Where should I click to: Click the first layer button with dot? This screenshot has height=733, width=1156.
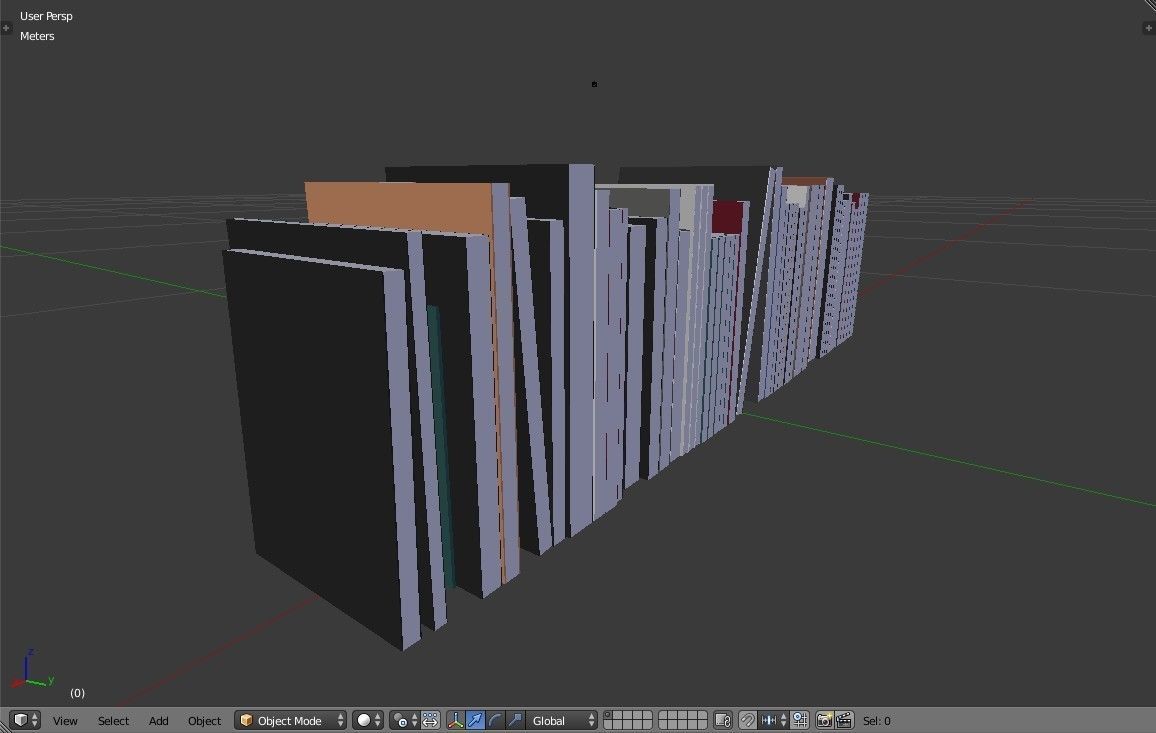(x=608, y=715)
